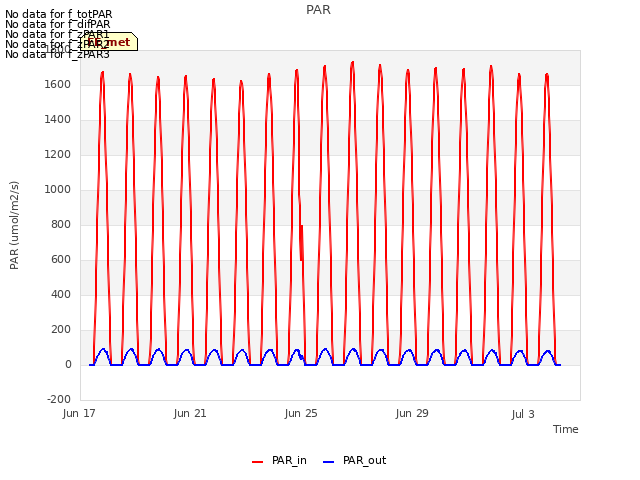Click the red PAR_in legend swatch
Screen dimensions: 640x480
pyautogui.click(x=258, y=462)
